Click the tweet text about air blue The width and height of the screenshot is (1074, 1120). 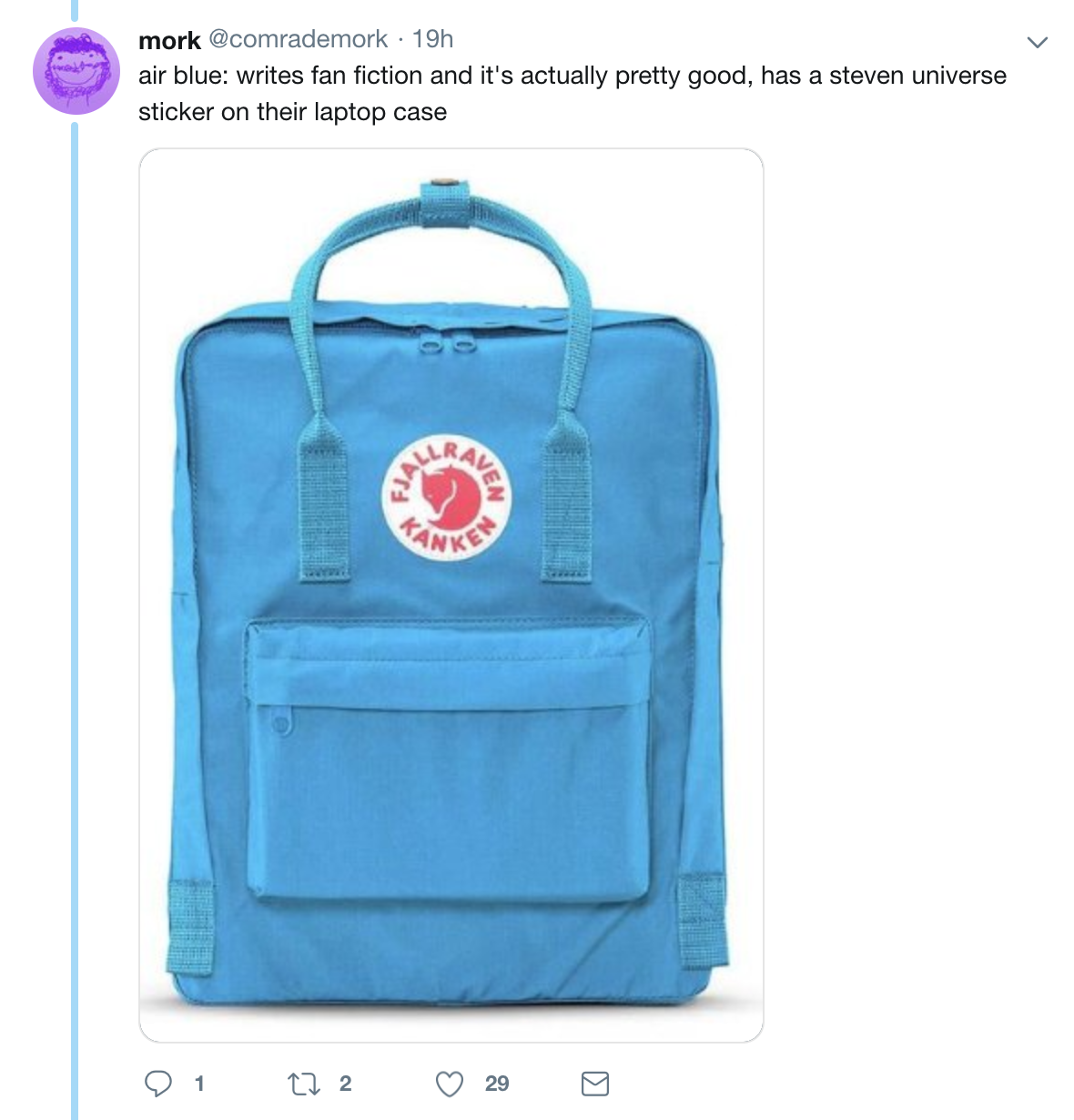click(572, 94)
